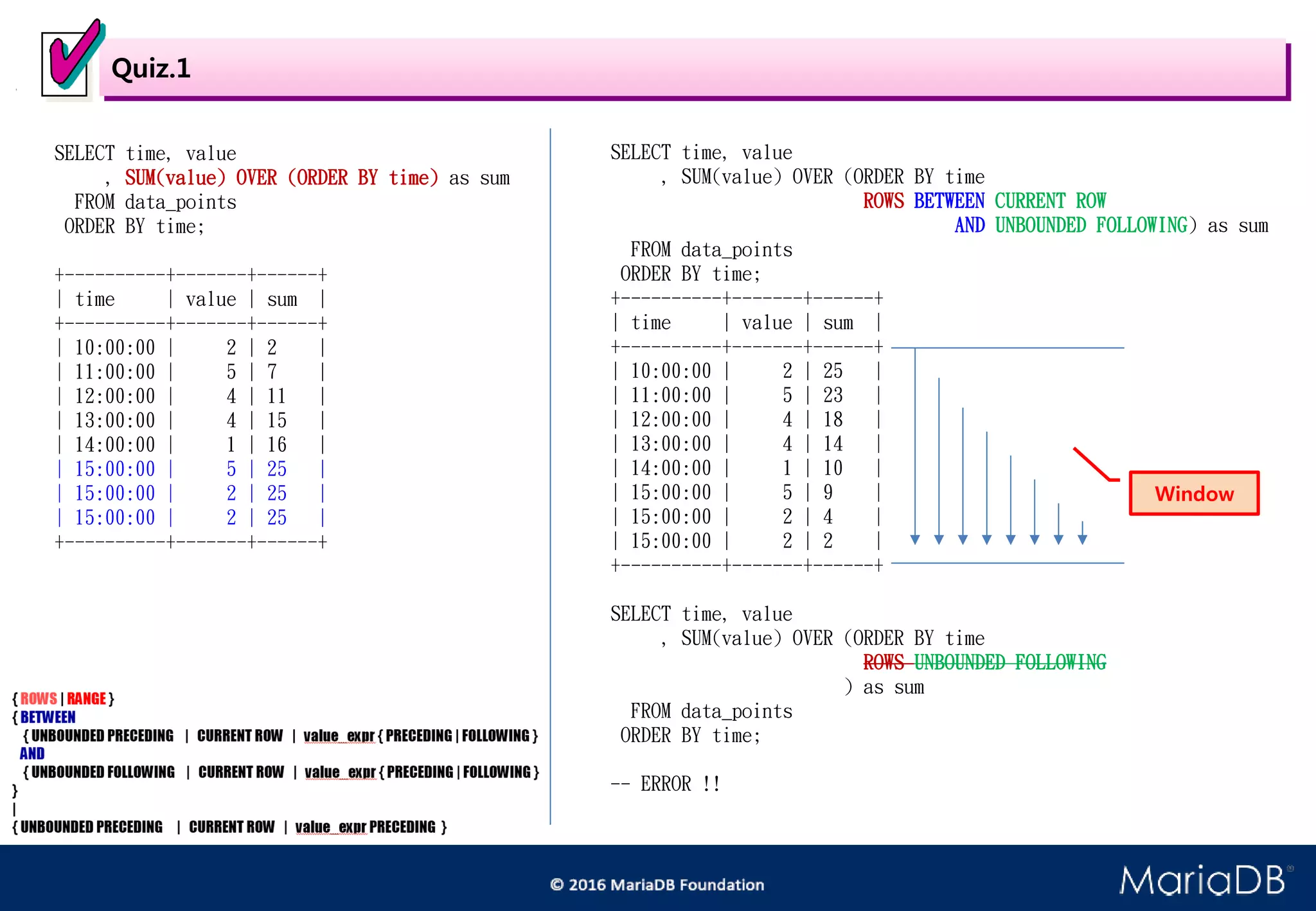Click sum 9 in right table
The width and height of the screenshot is (1316, 911).
[x=828, y=493]
